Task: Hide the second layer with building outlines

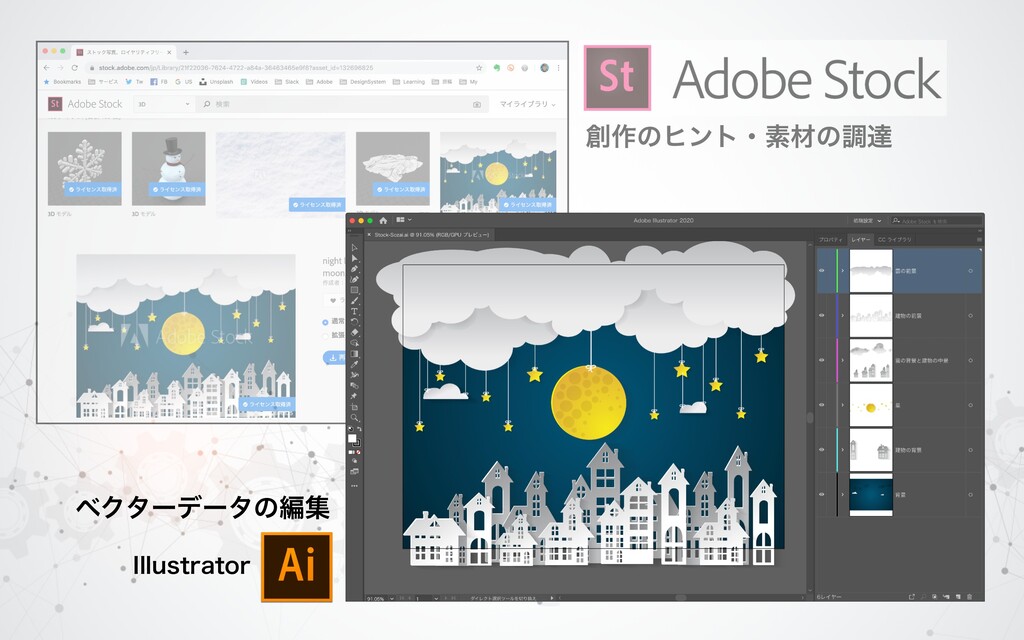Action: pyautogui.click(x=822, y=315)
